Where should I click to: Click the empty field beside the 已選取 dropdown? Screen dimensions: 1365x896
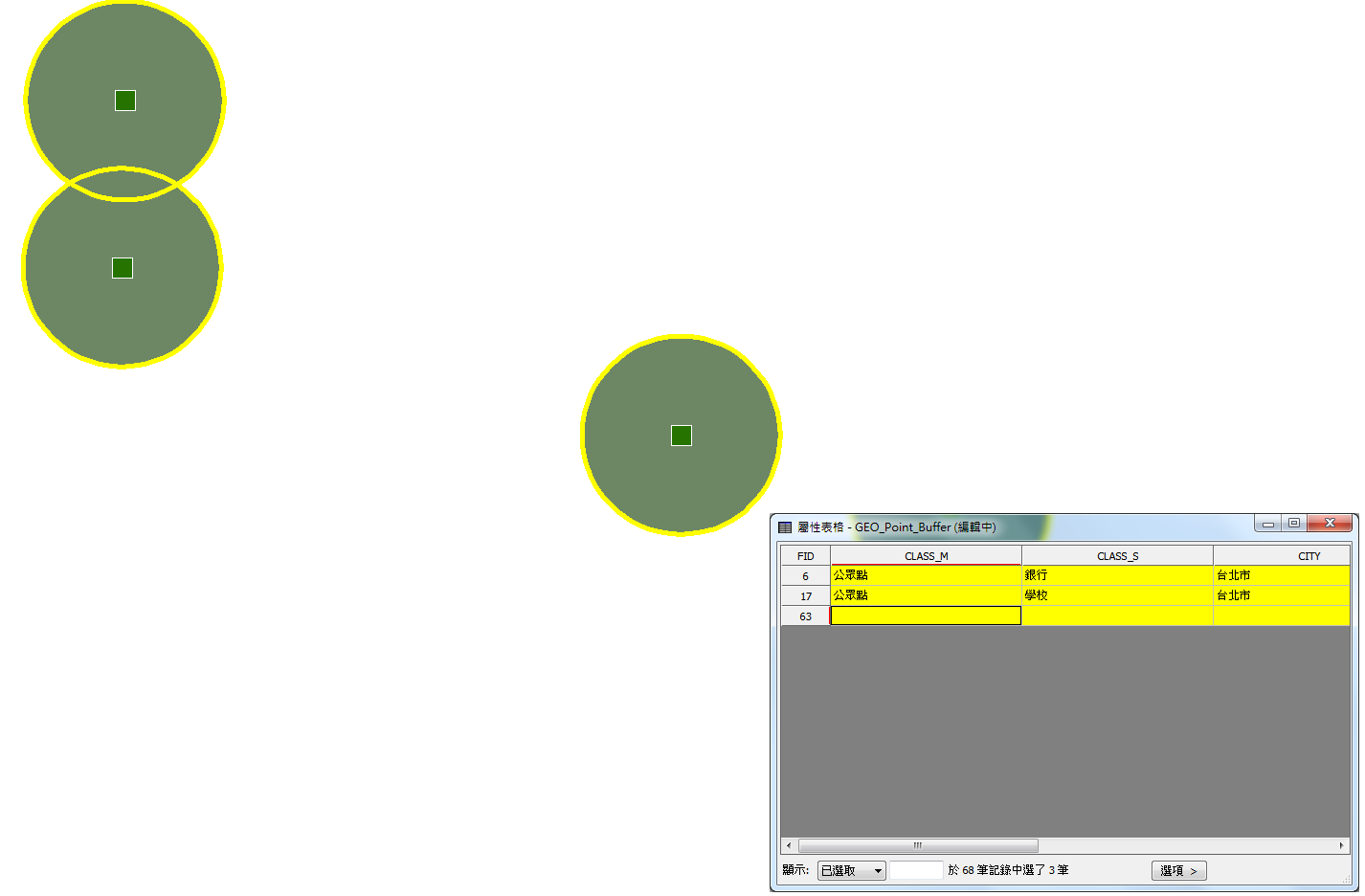pos(916,871)
